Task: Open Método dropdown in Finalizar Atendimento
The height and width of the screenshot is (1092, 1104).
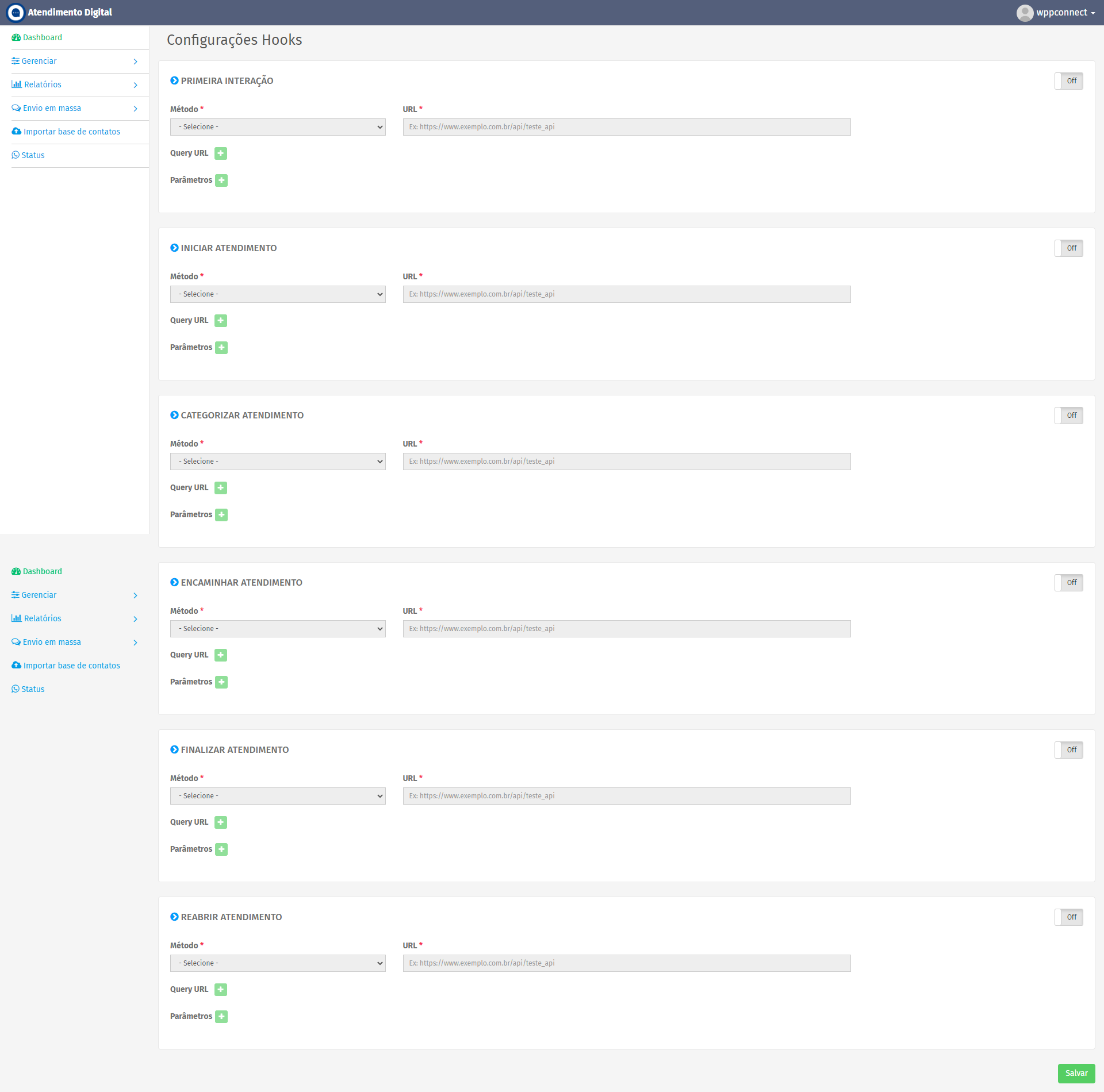Action: pos(278,796)
